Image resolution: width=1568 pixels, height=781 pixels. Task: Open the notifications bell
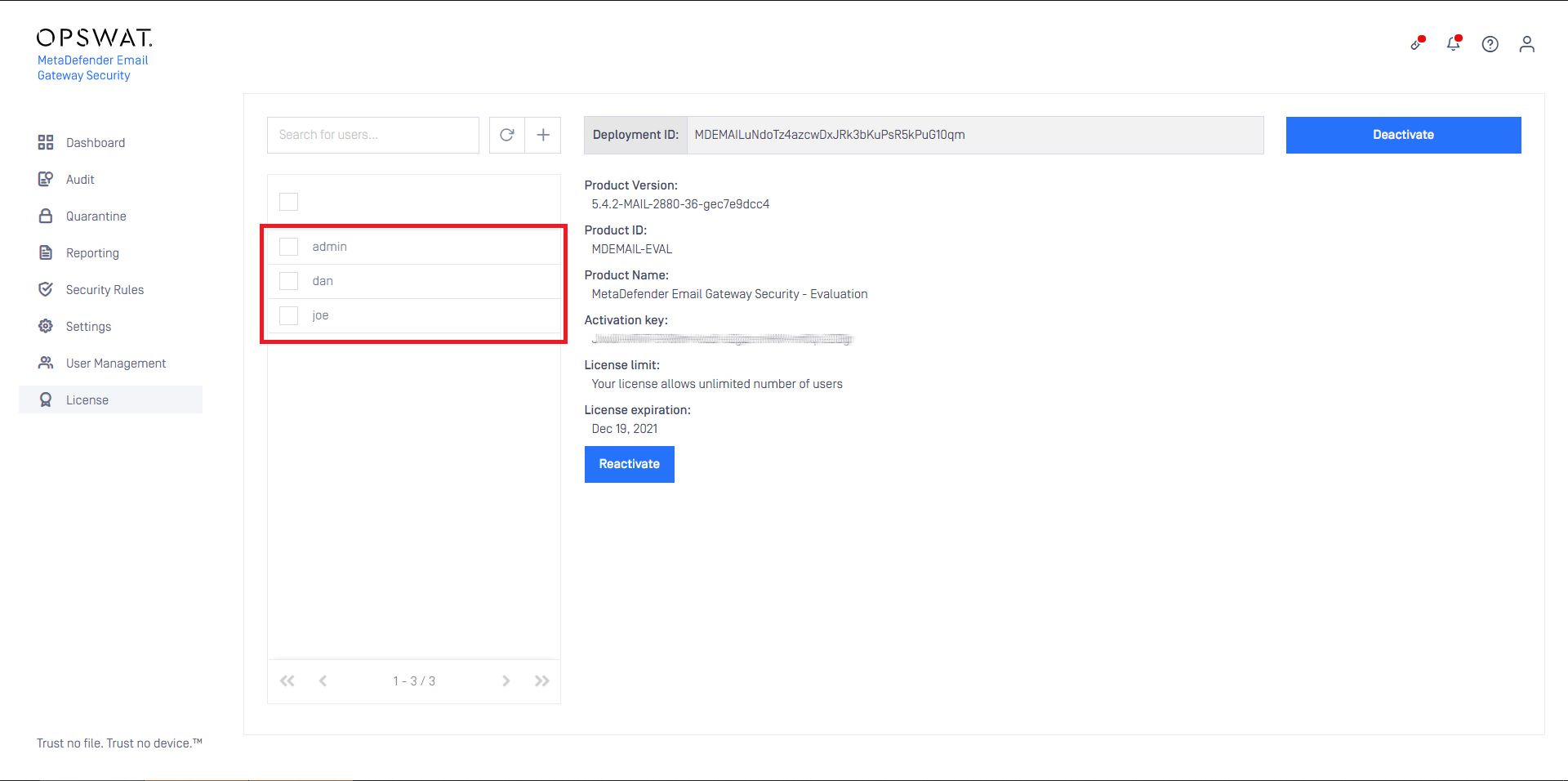tap(1454, 43)
